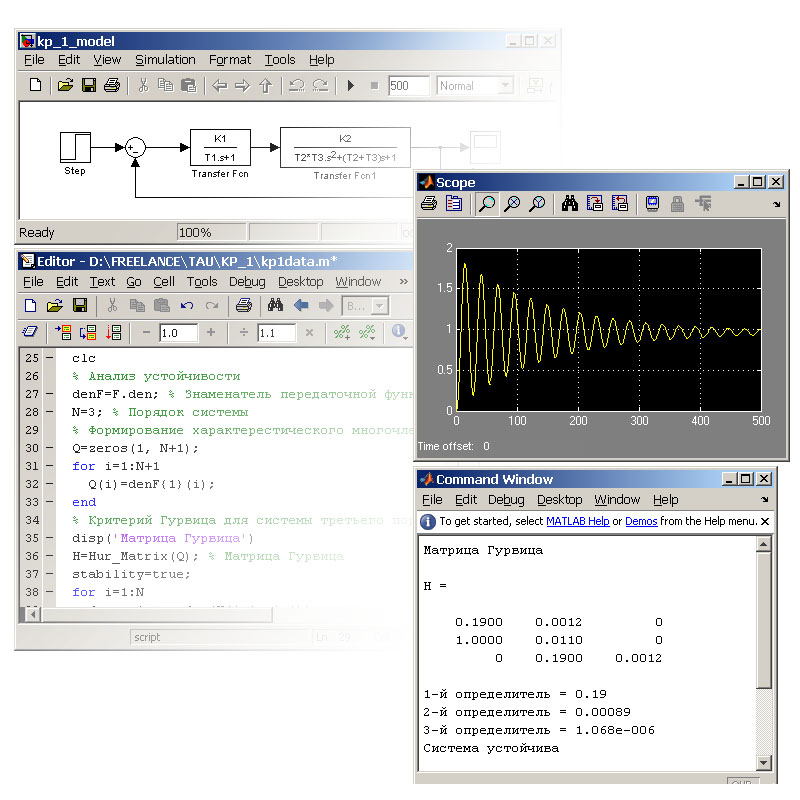
Task: Open file icon in Editor toolbar
Action: pyautogui.click(x=55, y=305)
